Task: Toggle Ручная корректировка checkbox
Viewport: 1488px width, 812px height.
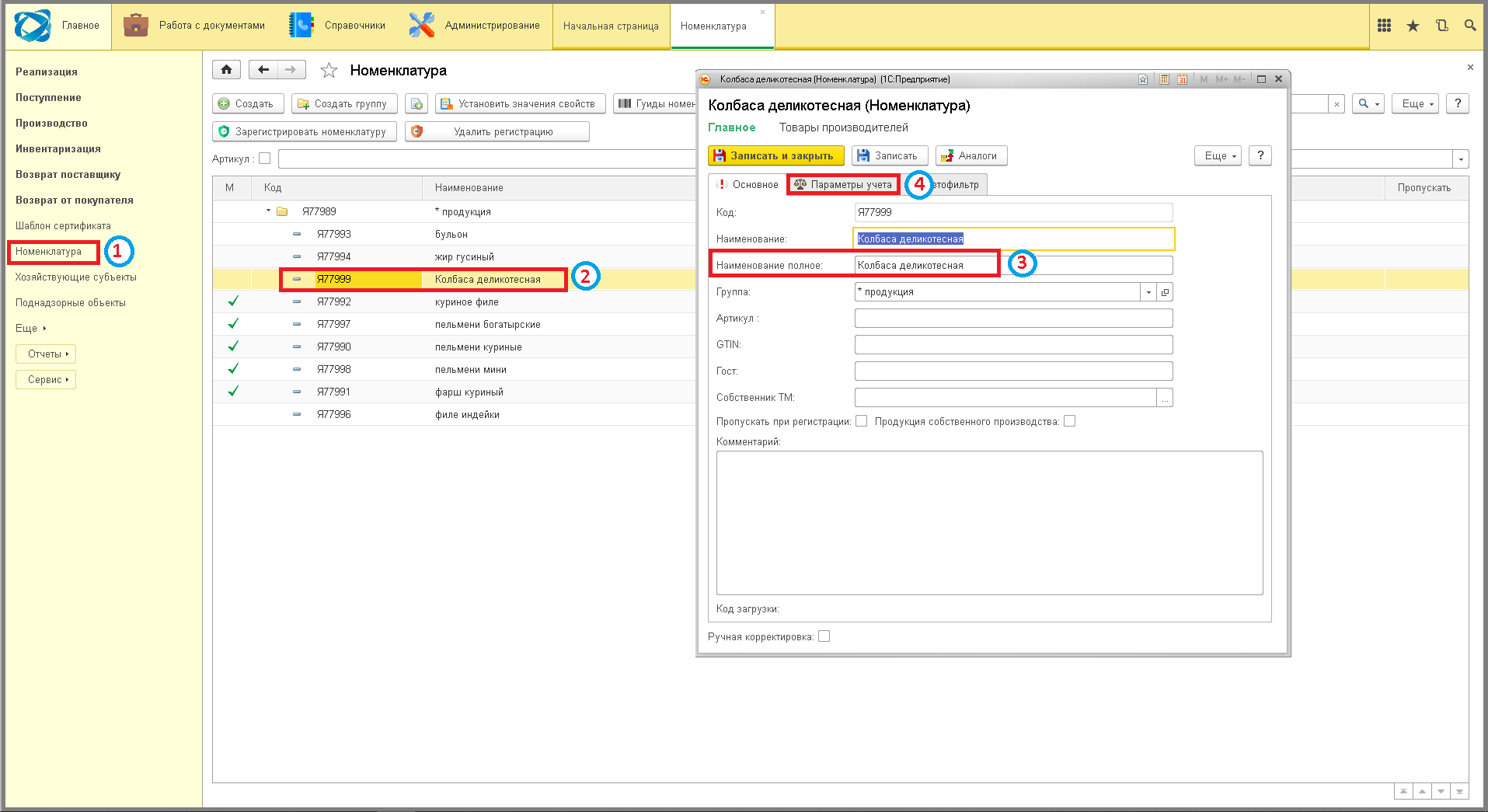Action: pos(824,636)
